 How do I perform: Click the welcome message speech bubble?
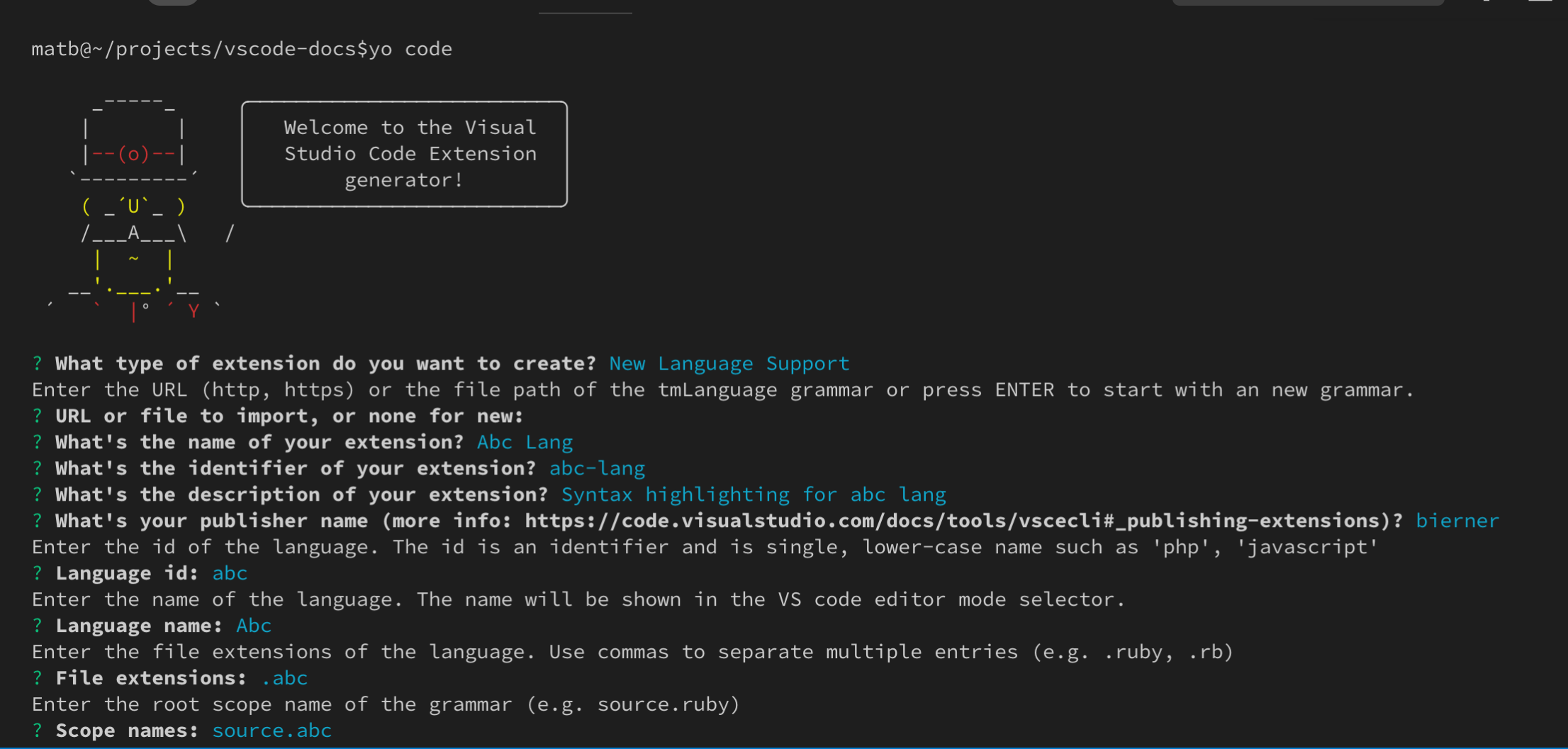tap(404, 153)
